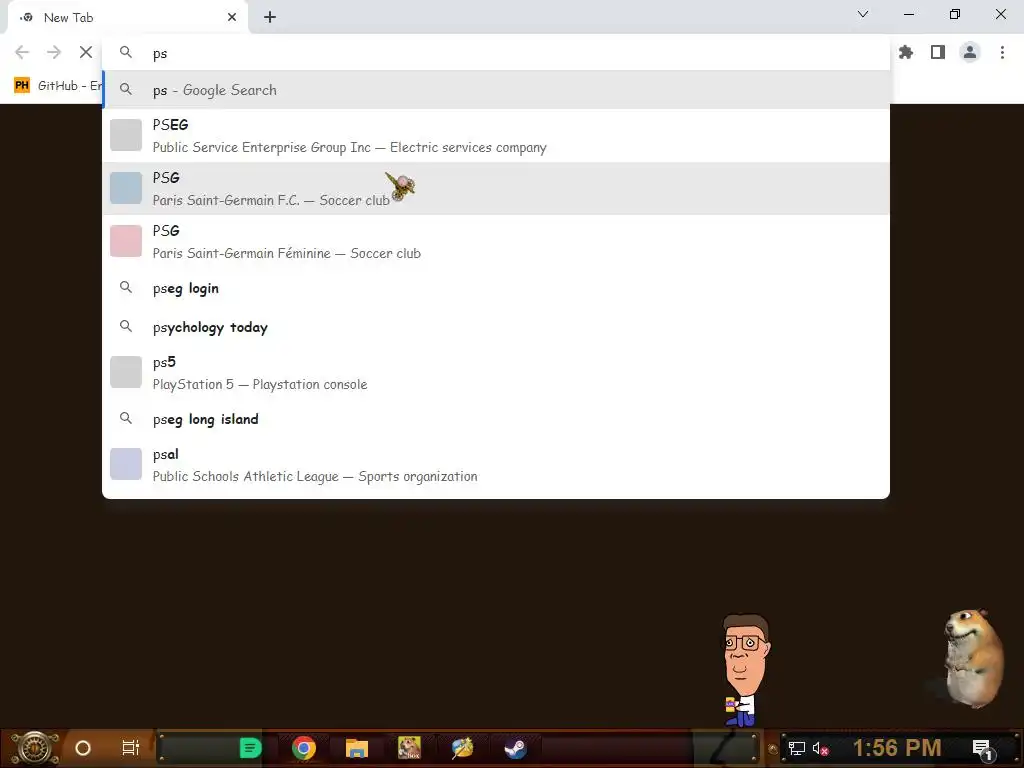This screenshot has height=768, width=1024.
Task: Click the muted volume tray icon
Action: pos(820,748)
